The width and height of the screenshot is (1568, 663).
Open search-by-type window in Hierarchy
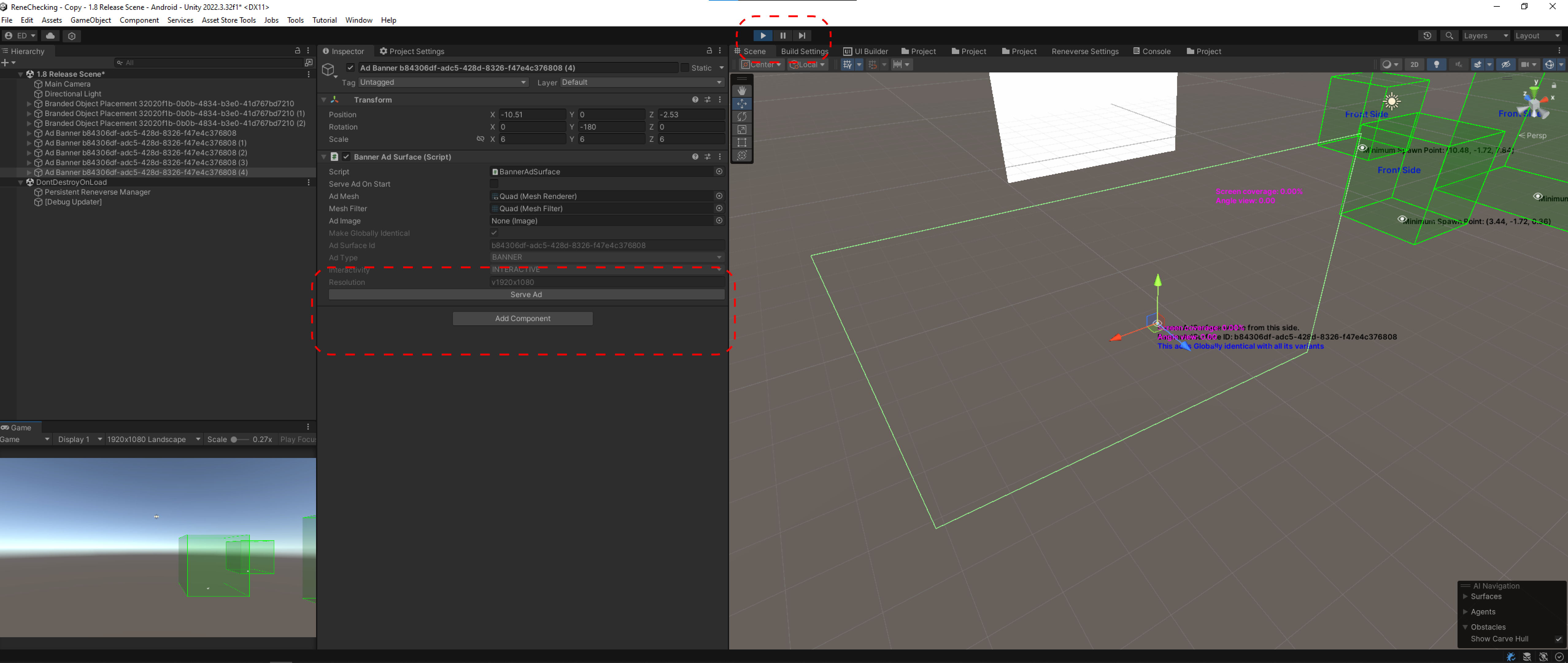(309, 62)
